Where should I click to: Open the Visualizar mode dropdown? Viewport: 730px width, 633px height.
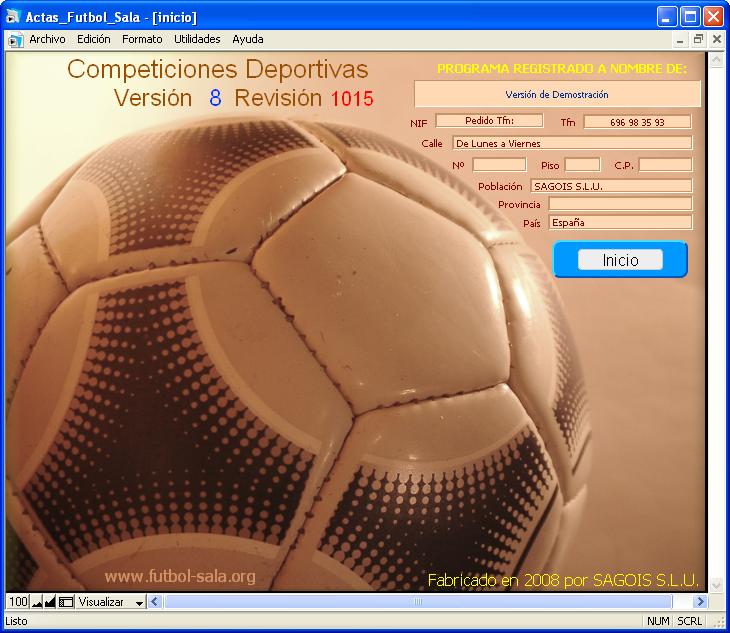111,602
